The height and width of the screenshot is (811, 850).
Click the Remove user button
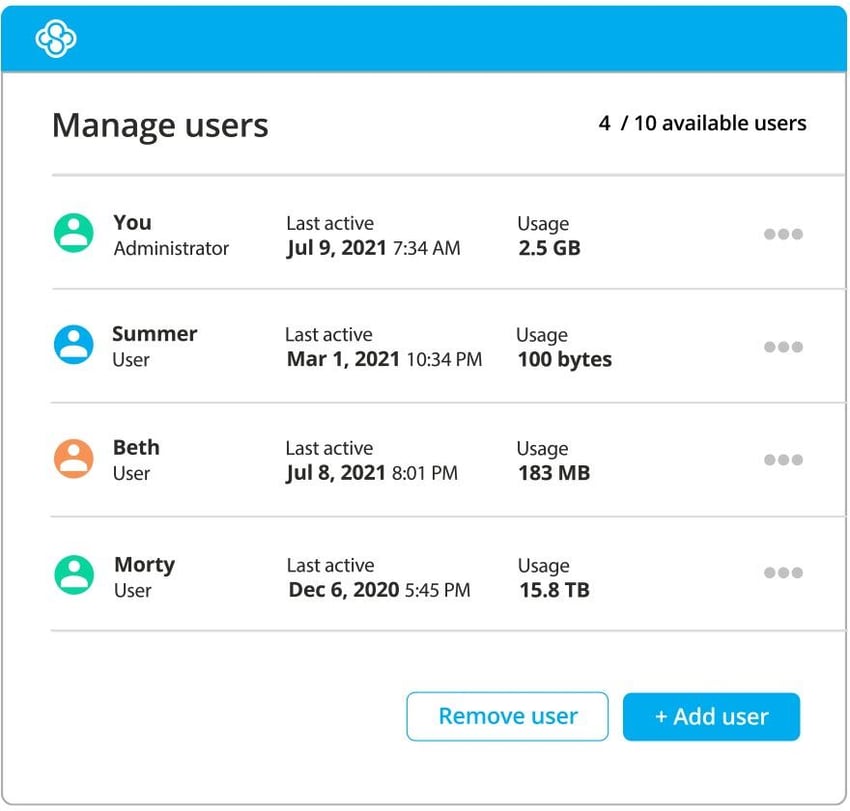pyautogui.click(x=507, y=716)
